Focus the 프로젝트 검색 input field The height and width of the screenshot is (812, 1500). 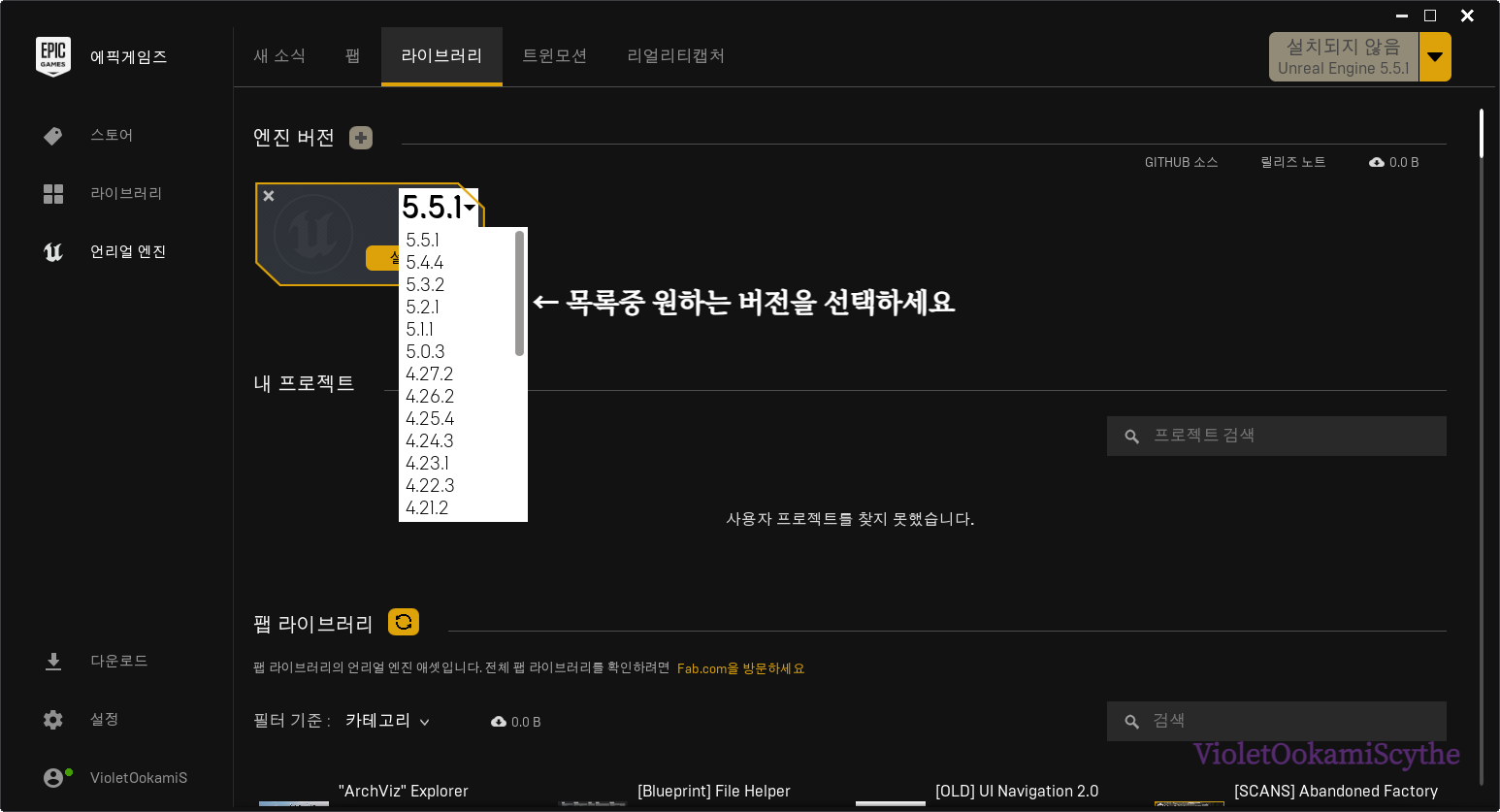pyautogui.click(x=1277, y=436)
